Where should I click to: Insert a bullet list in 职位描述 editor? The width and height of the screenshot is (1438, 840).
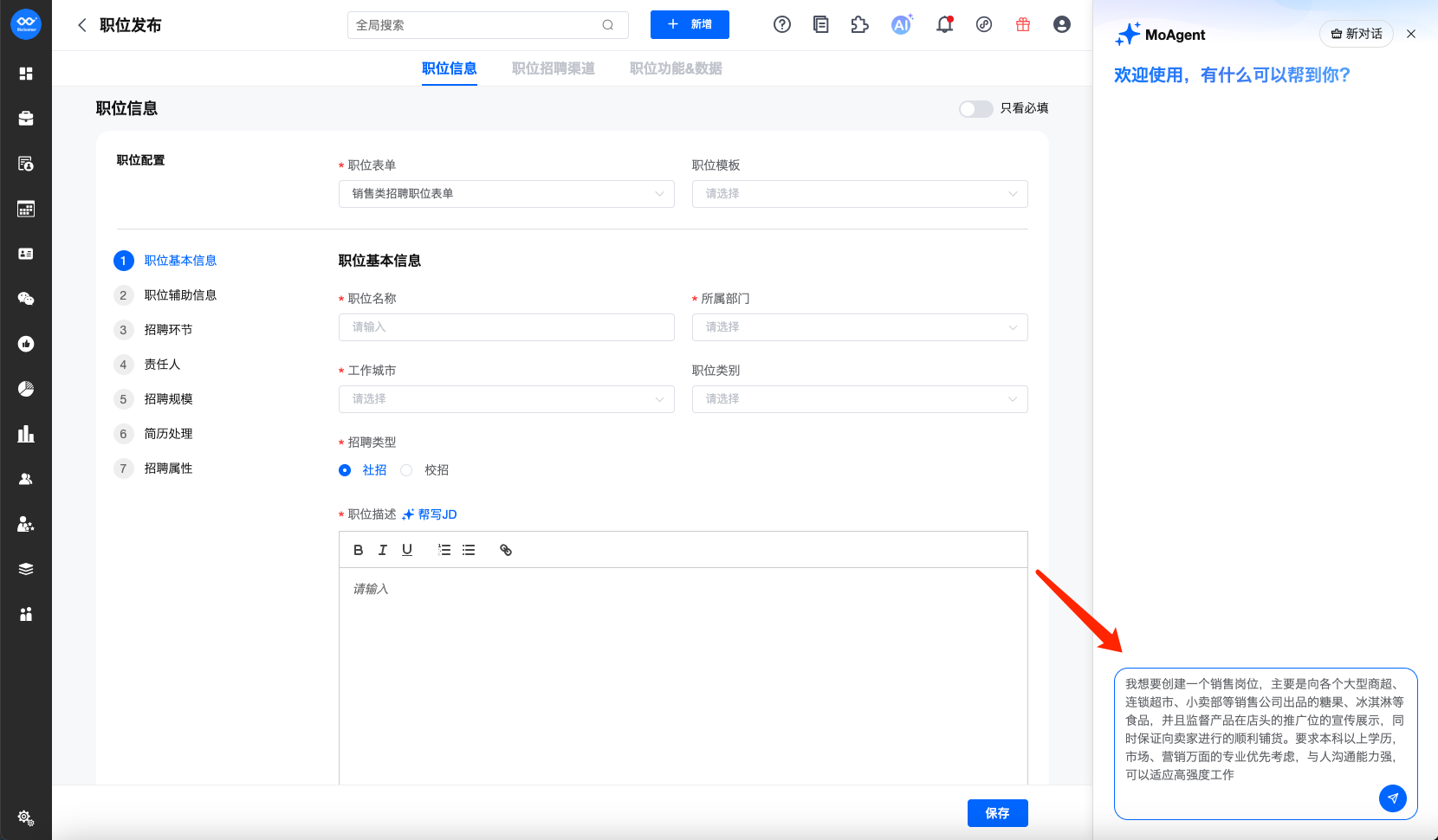click(x=469, y=550)
